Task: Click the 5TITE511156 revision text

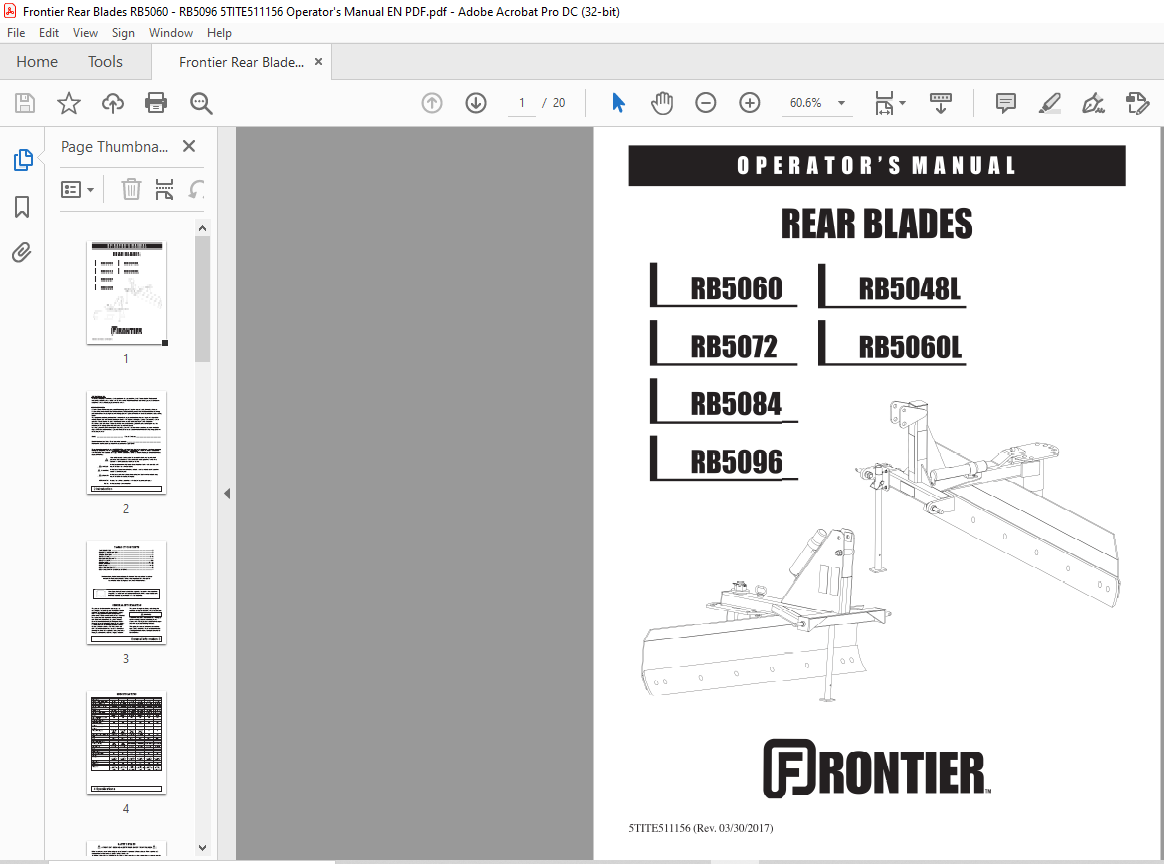Action: tap(701, 828)
